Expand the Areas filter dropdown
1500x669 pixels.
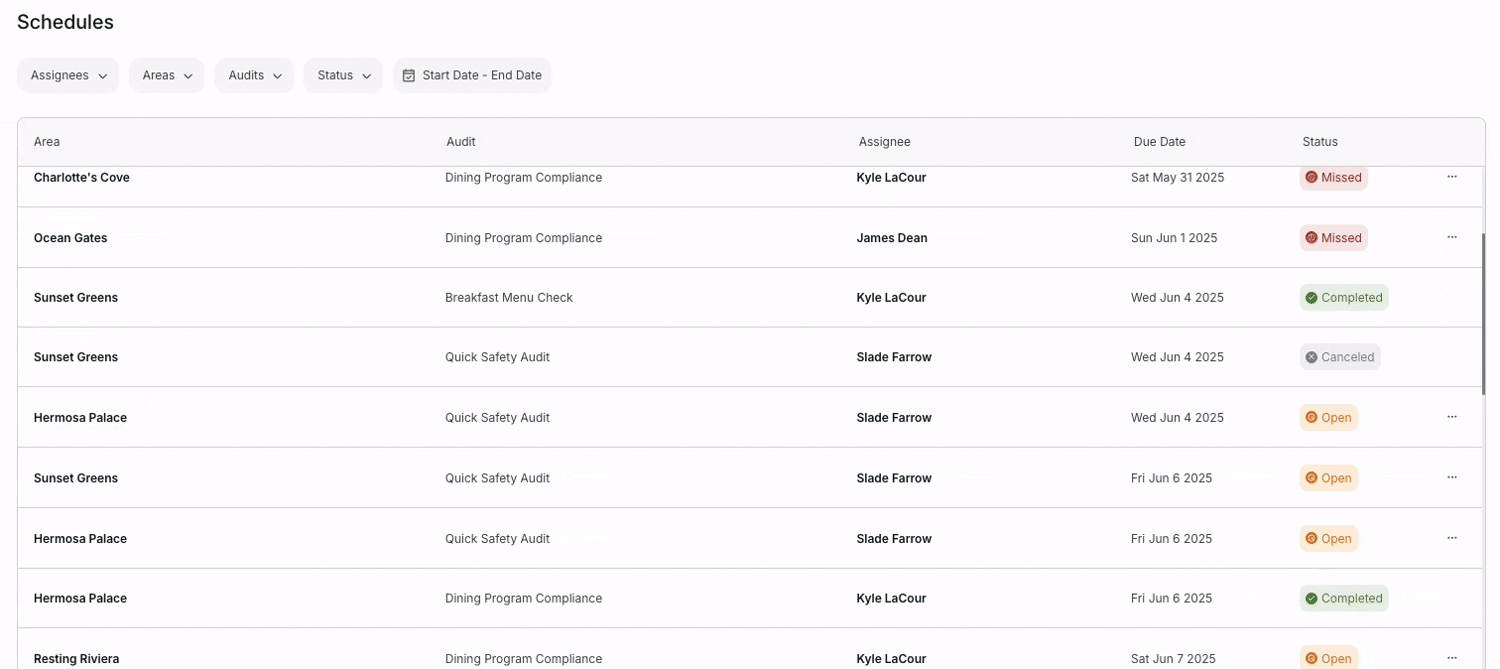pyautogui.click(x=166, y=75)
